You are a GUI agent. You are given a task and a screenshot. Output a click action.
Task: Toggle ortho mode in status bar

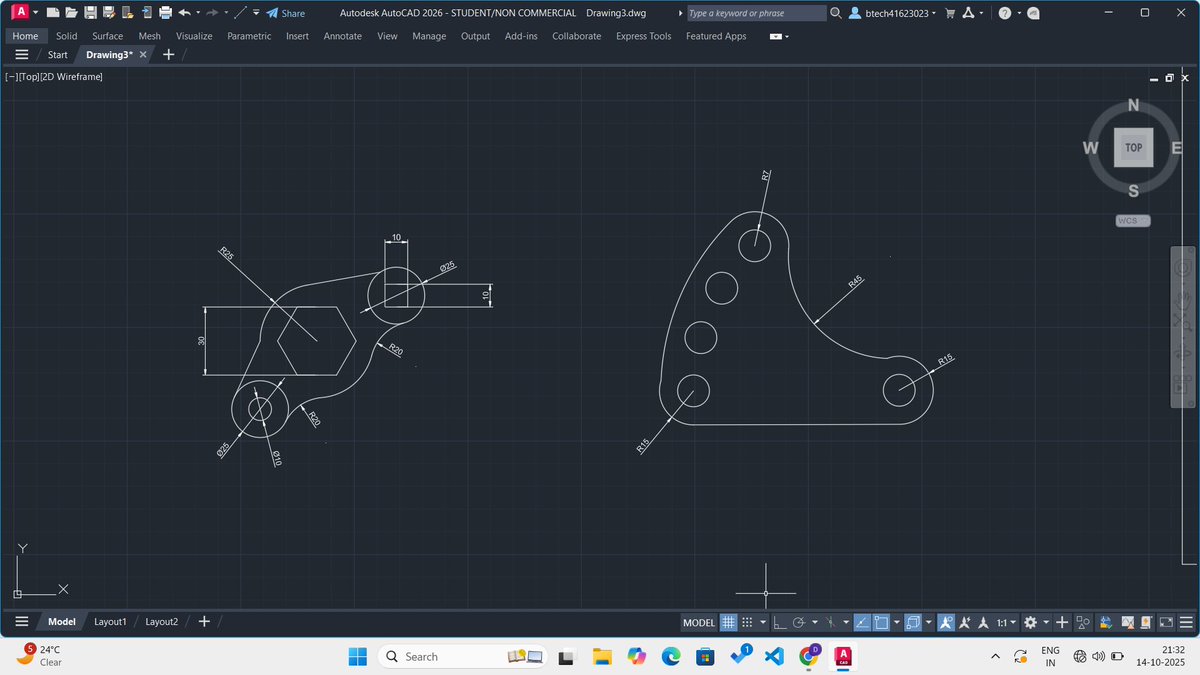tap(780, 622)
